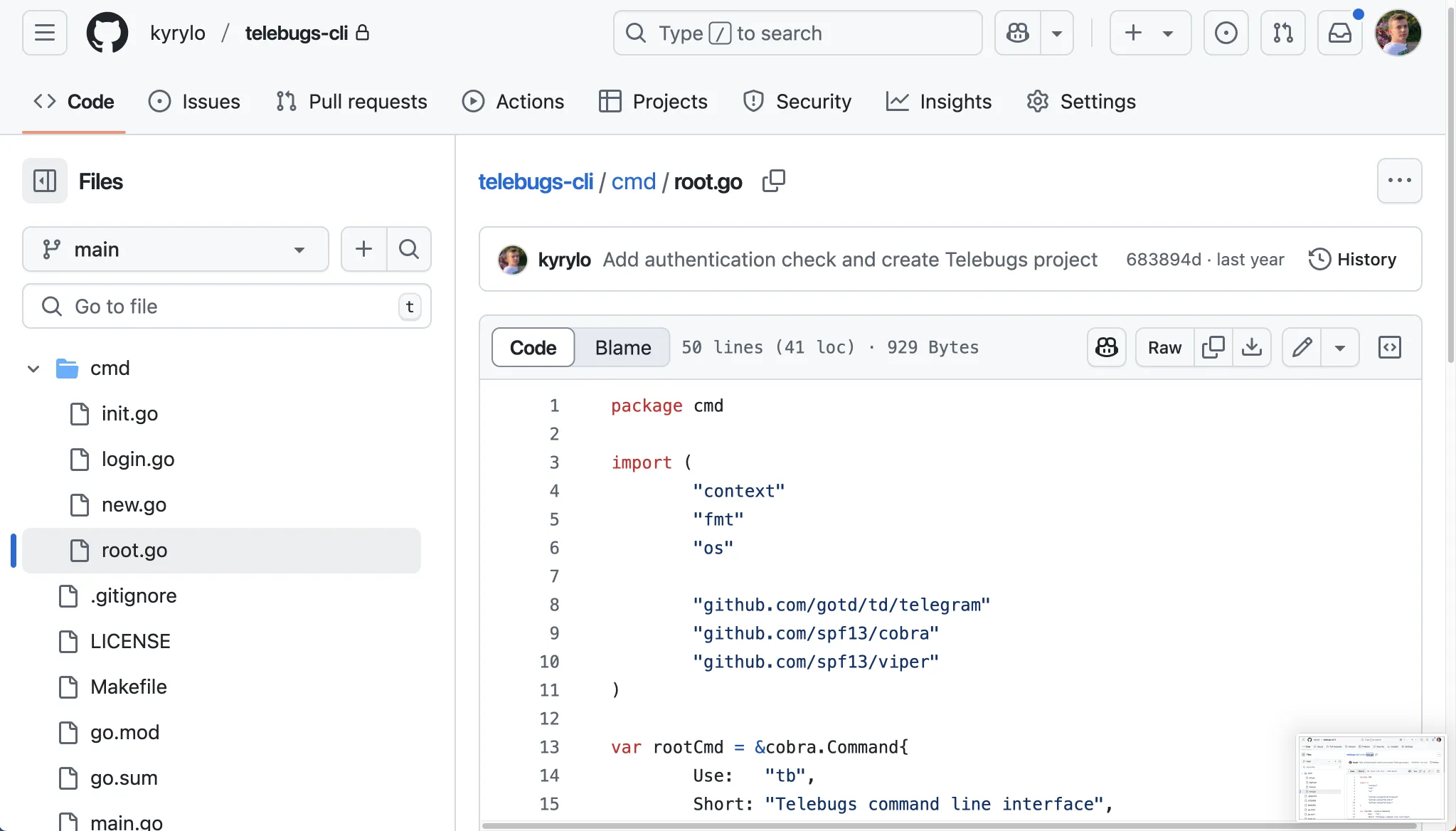Open telebugs-cli repository link in header
Image resolution: width=1456 pixels, height=831 pixels.
297,33
